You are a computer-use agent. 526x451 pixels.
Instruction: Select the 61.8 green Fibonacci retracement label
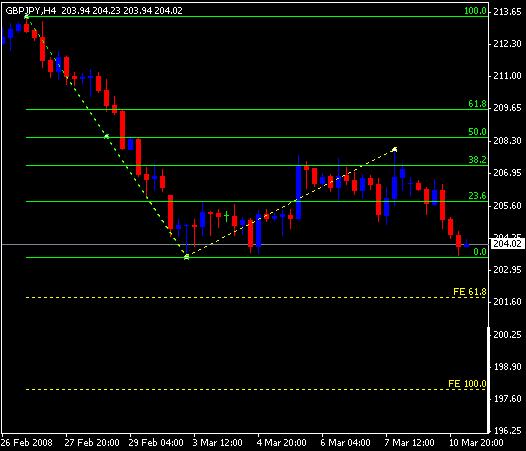pos(477,104)
